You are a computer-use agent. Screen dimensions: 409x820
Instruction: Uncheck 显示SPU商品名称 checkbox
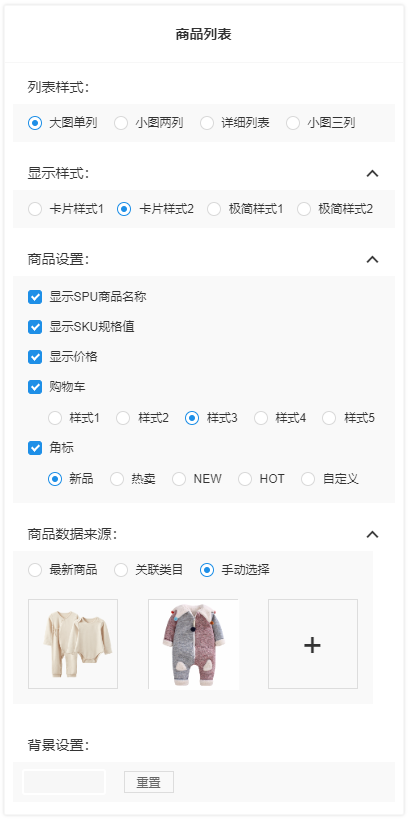[x=35, y=297]
